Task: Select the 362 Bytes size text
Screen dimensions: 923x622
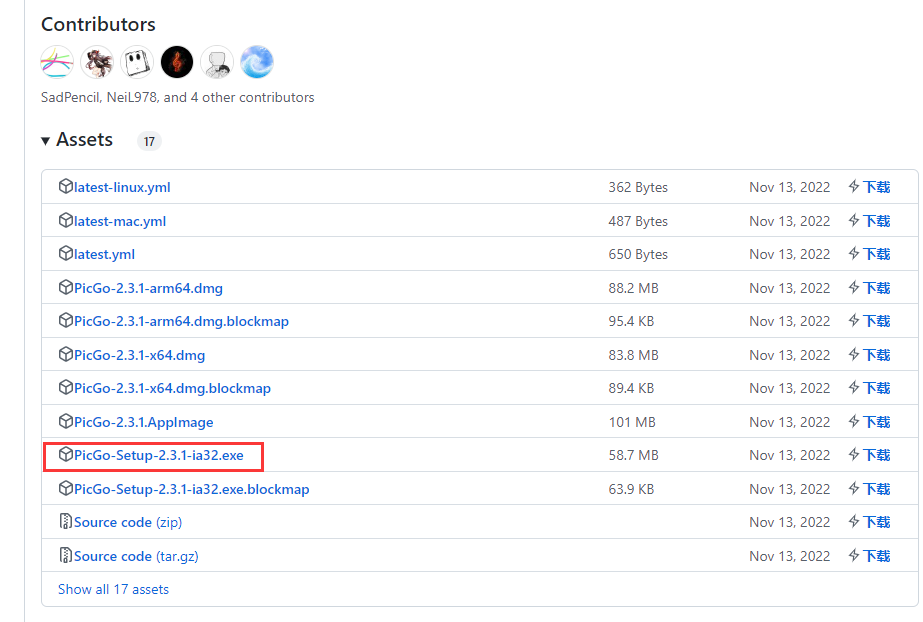Action: point(638,187)
